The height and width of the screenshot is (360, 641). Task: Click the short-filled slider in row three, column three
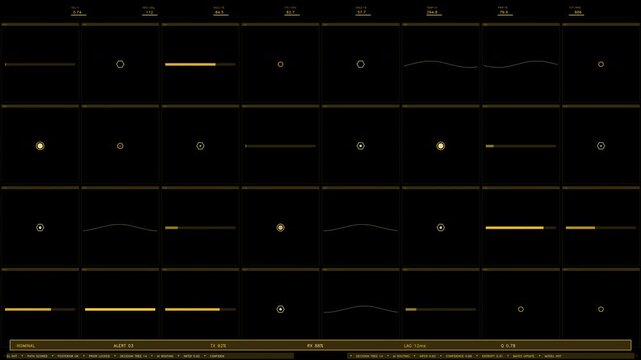click(x=200, y=228)
